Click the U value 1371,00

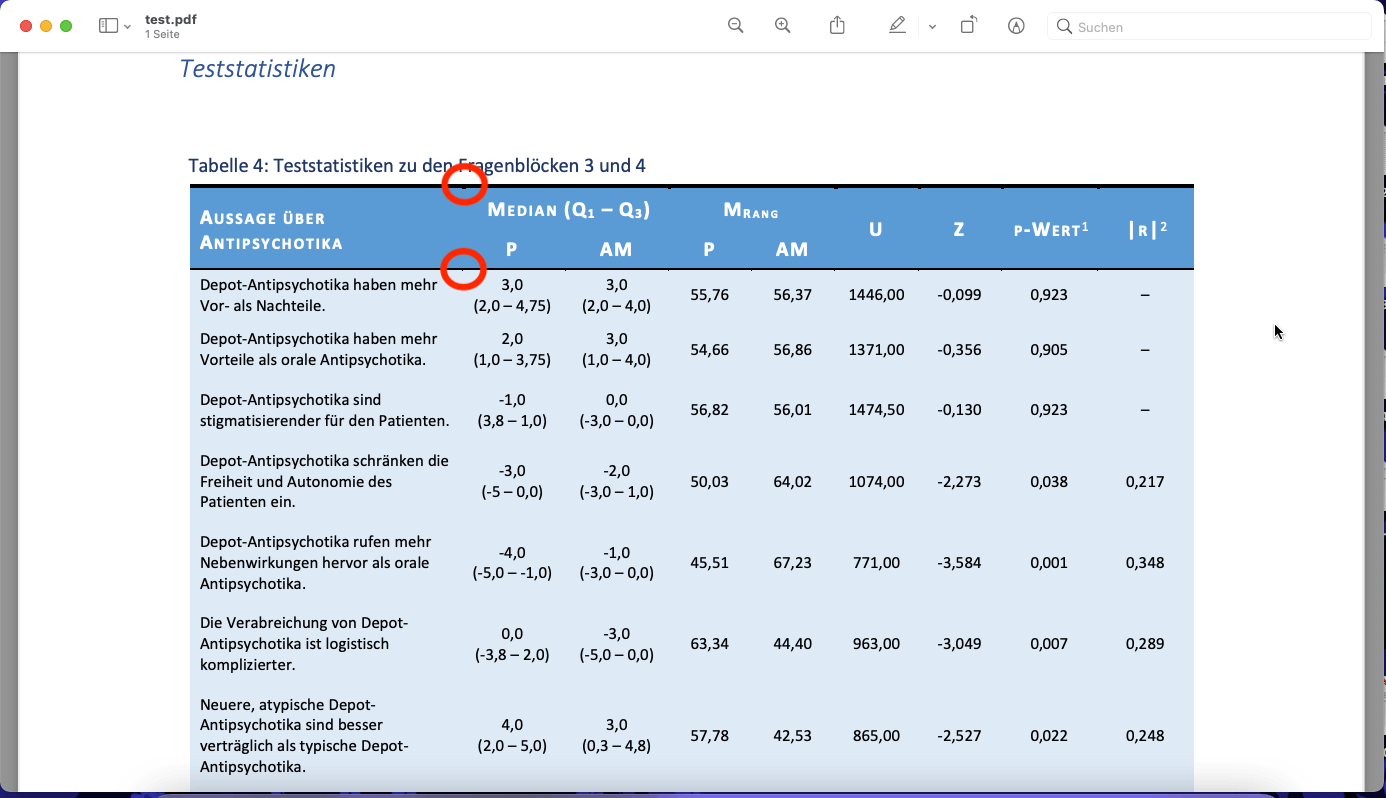pos(876,350)
